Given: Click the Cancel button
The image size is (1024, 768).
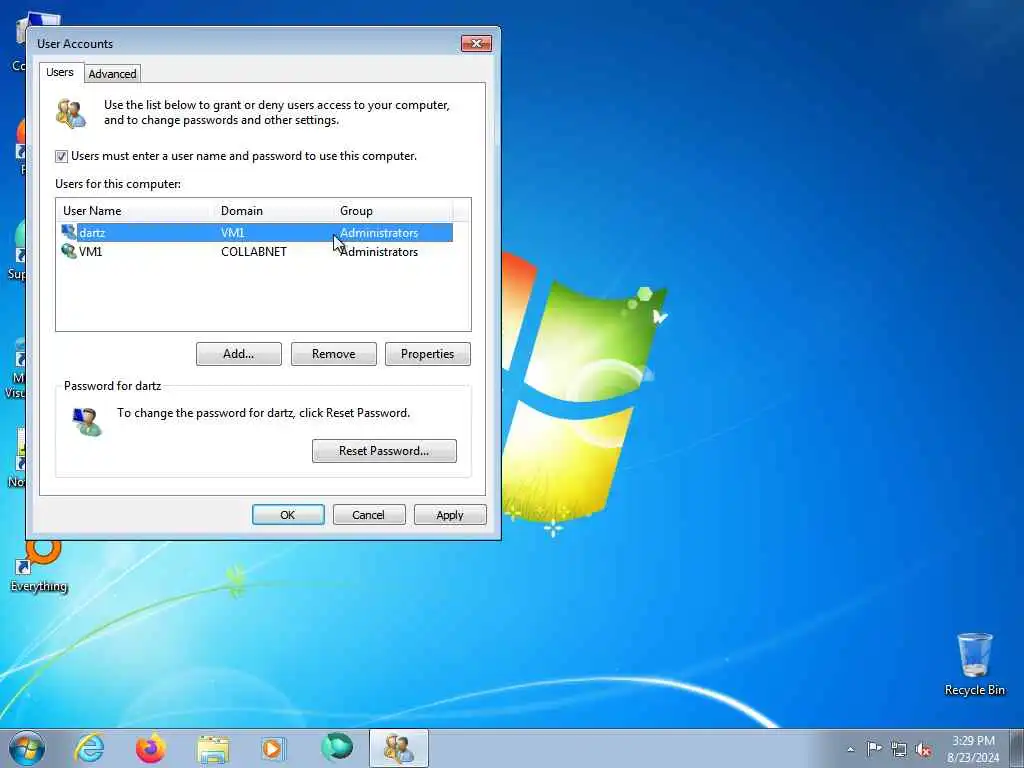Looking at the screenshot, I should pyautogui.click(x=369, y=515).
